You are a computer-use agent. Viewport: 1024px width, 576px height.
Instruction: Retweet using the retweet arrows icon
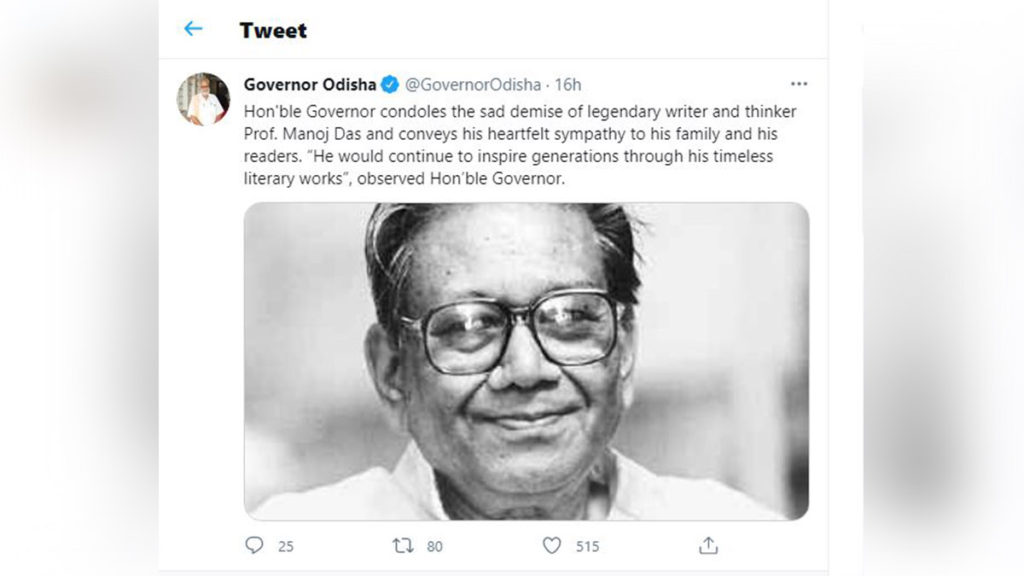(x=403, y=545)
